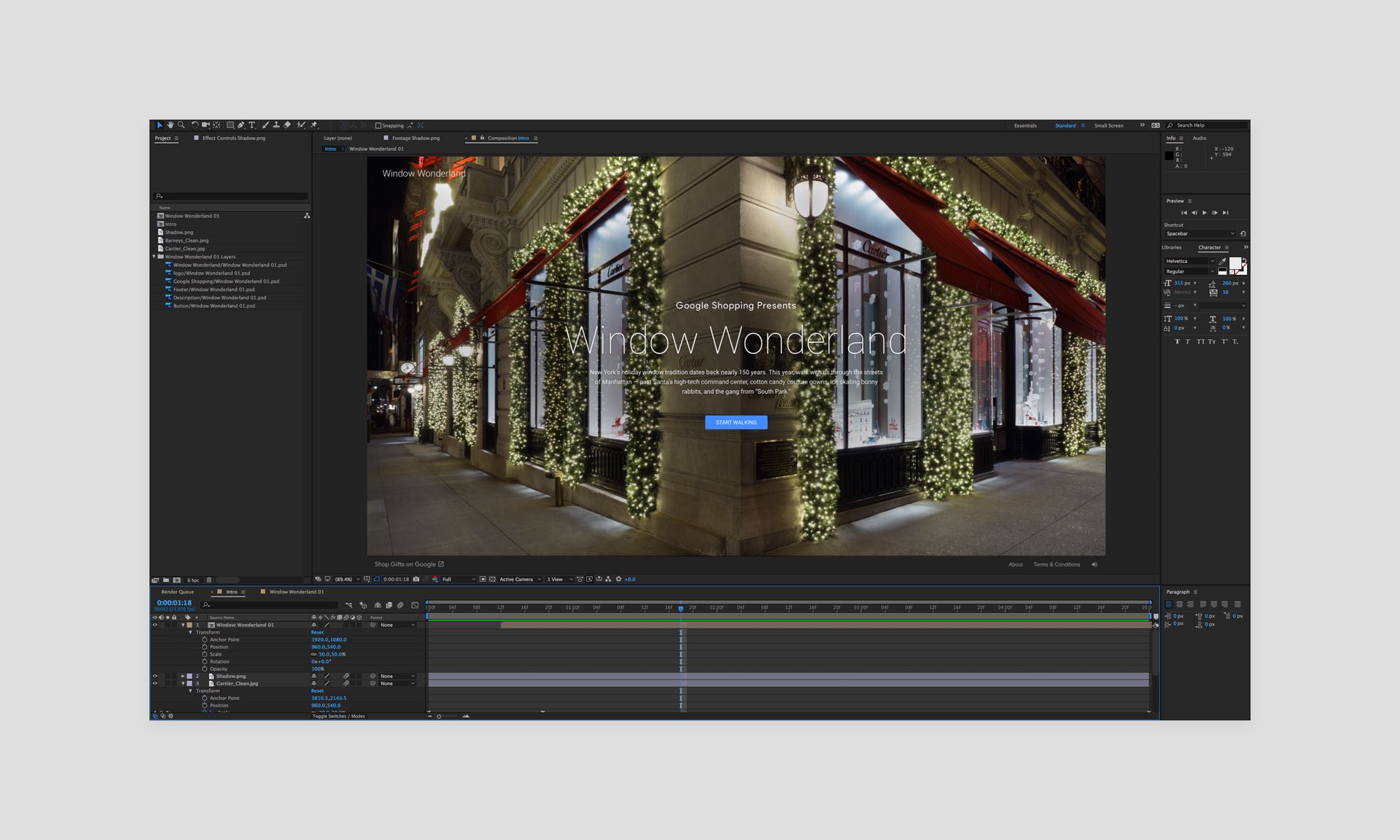Image resolution: width=1400 pixels, height=840 pixels.
Task: Open the Audio panel tab
Action: click(x=1199, y=138)
